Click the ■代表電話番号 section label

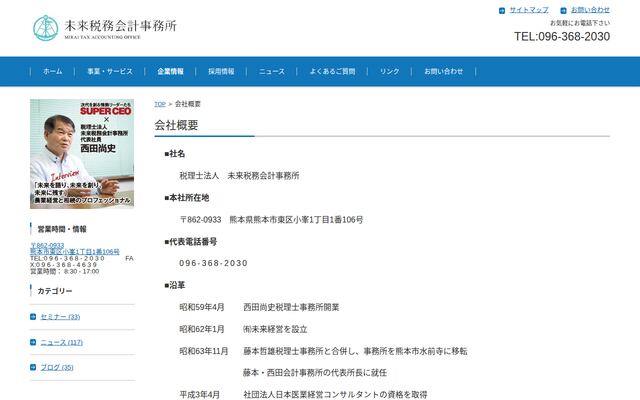coord(191,242)
